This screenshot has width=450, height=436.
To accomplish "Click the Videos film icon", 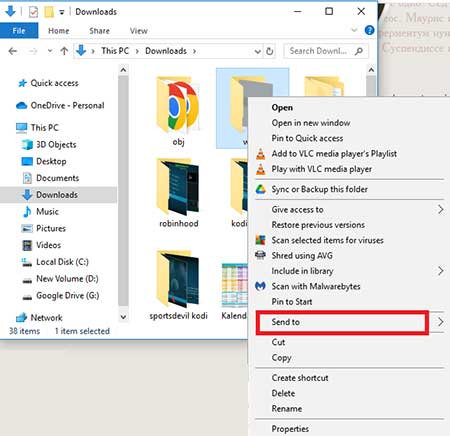I will coord(27,245).
